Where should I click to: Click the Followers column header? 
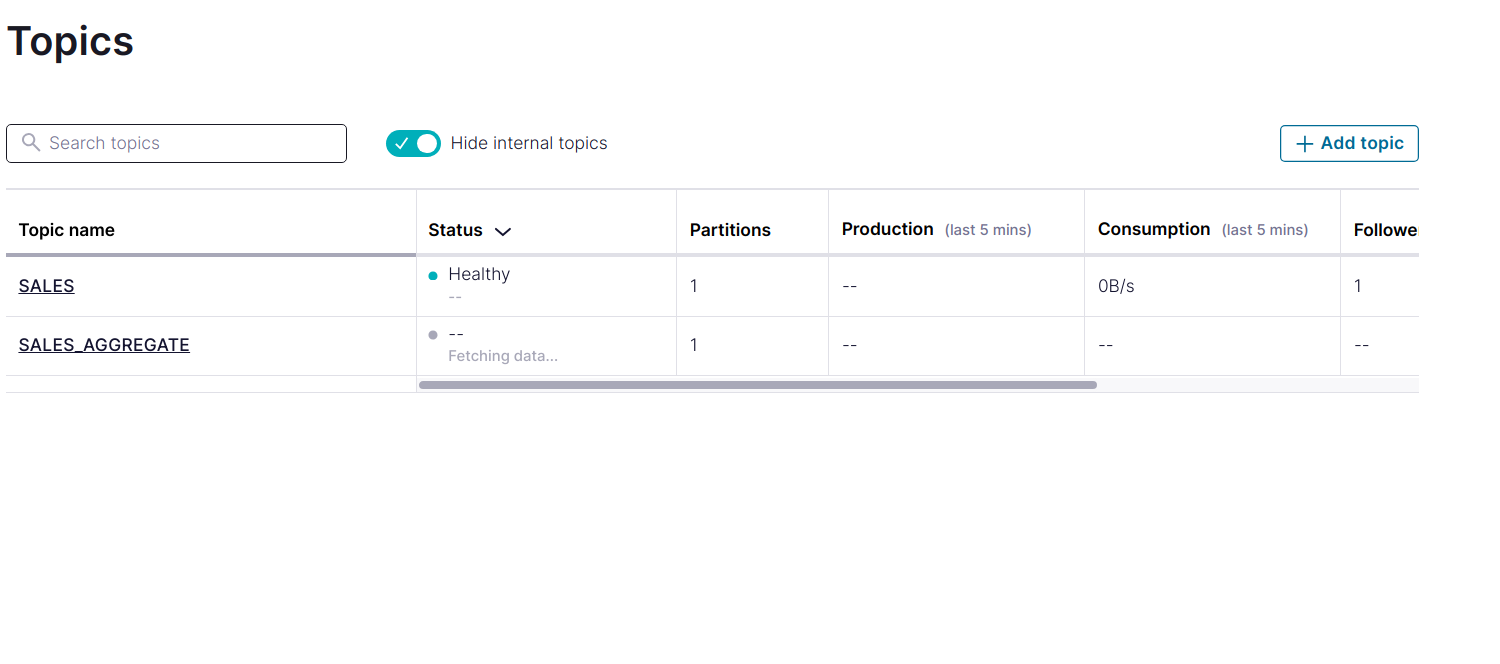click(x=1386, y=230)
